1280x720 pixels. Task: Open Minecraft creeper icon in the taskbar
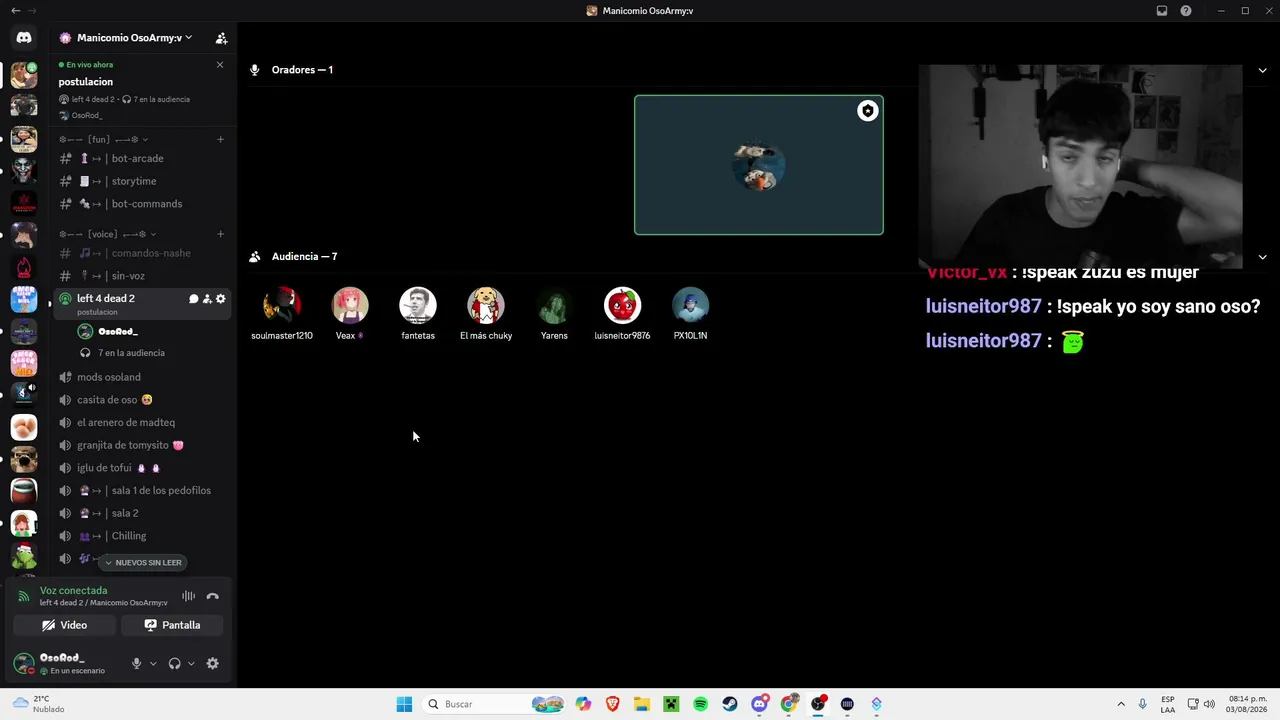click(x=671, y=704)
